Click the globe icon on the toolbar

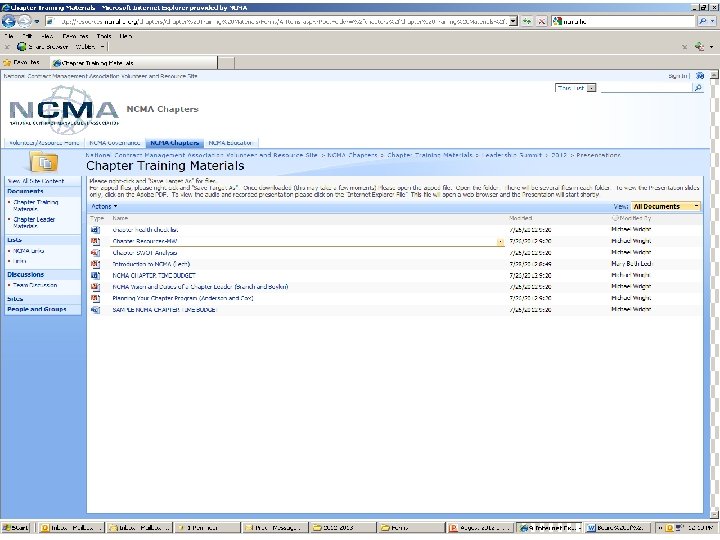21,46
